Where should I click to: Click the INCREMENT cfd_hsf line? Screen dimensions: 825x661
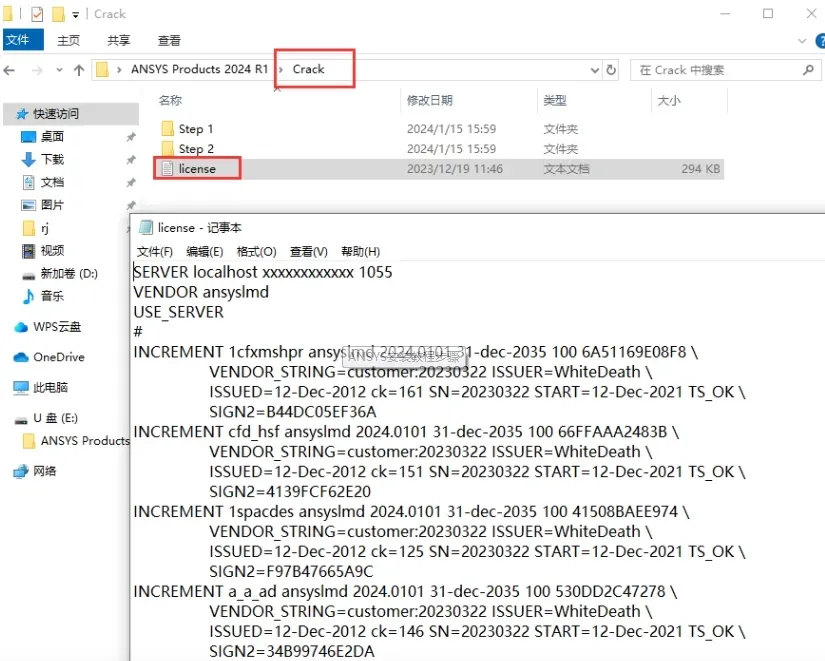(406, 432)
